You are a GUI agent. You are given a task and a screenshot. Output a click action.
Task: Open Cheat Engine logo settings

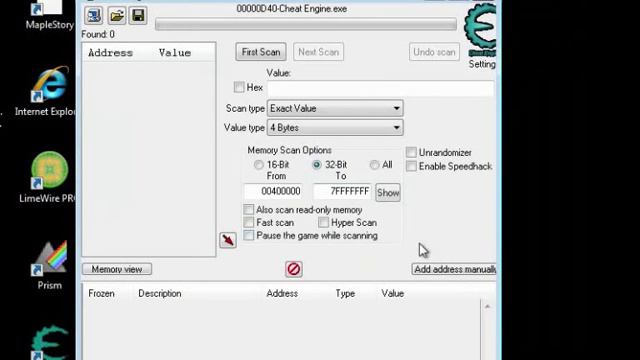point(480,29)
